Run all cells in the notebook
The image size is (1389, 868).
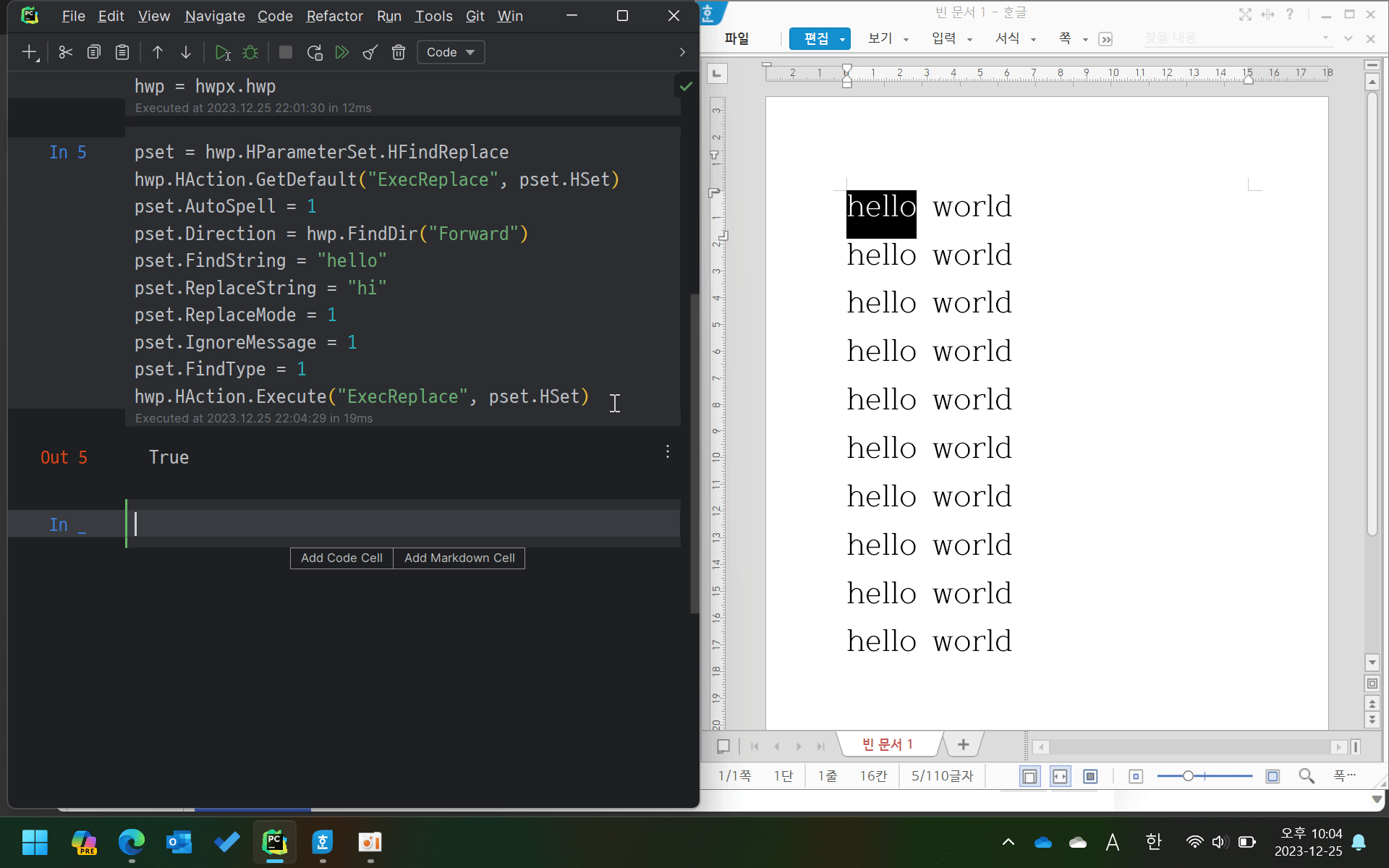(x=342, y=52)
